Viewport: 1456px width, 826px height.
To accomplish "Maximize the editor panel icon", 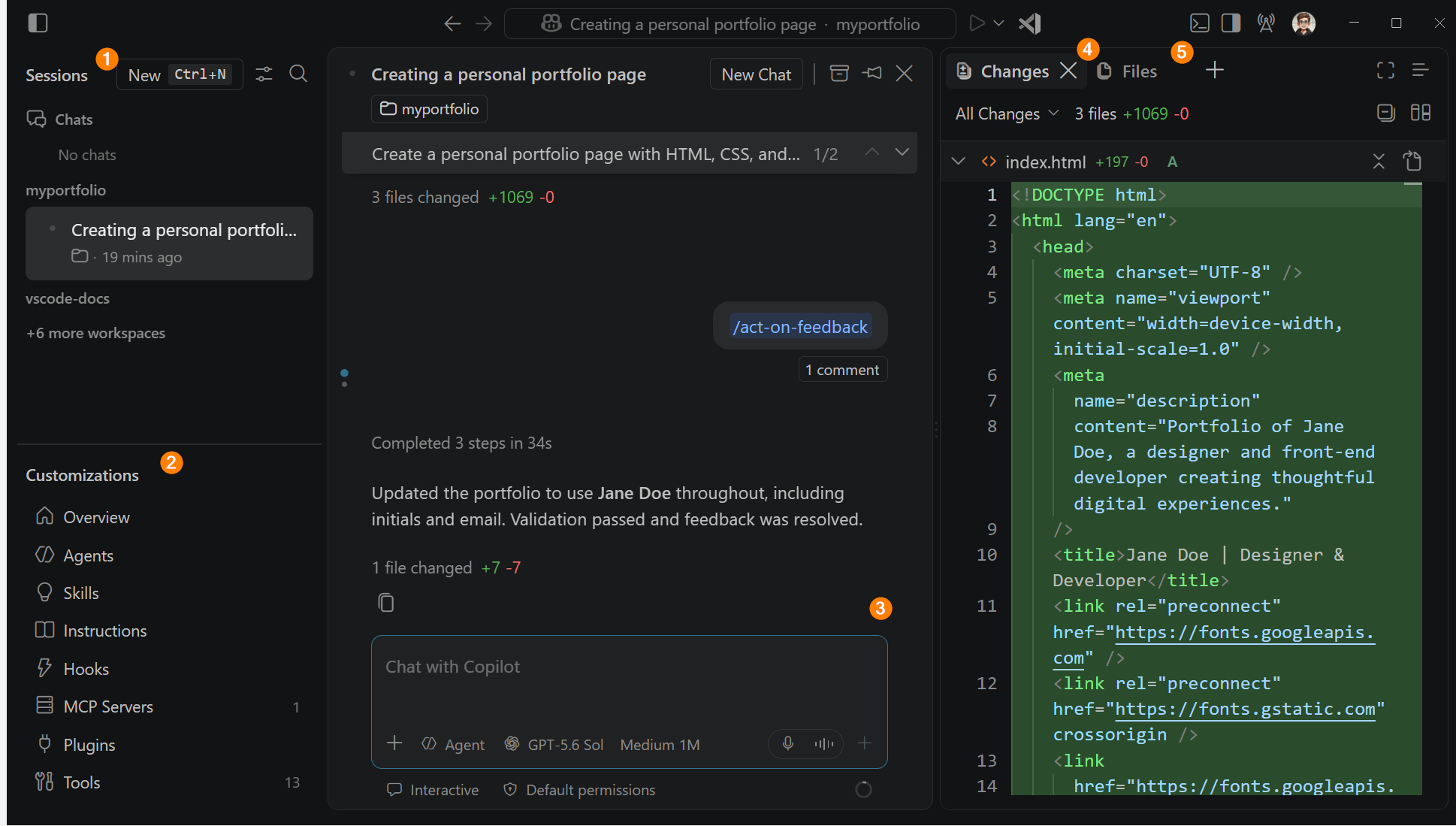I will pos(1385,70).
